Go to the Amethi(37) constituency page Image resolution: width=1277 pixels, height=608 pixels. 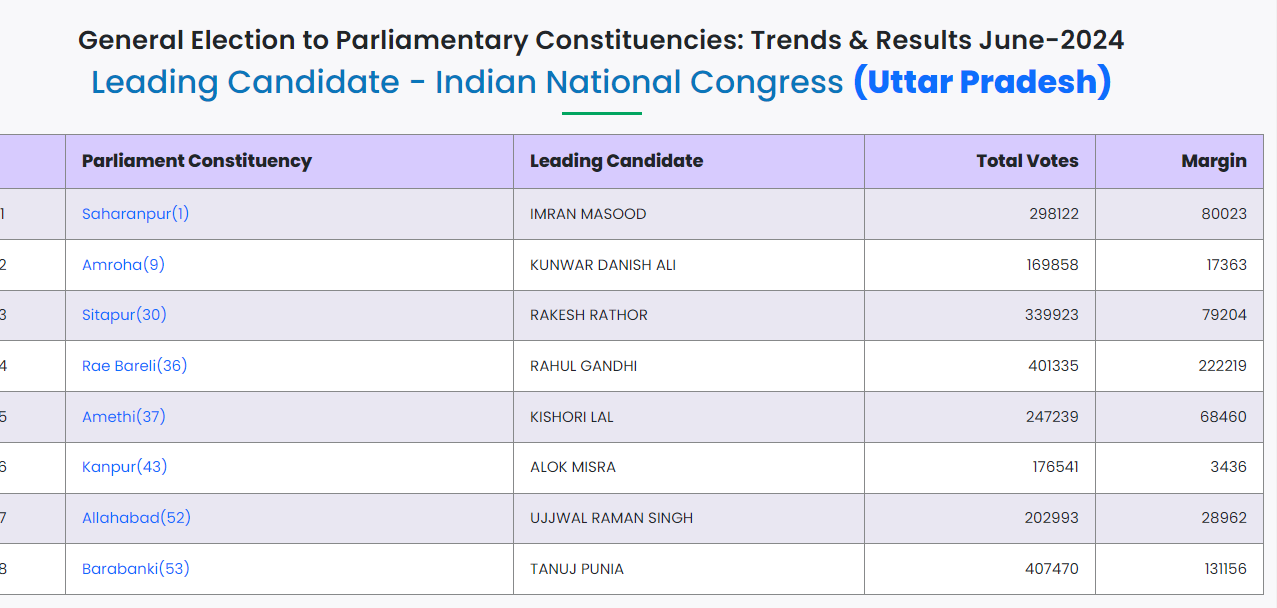pyautogui.click(x=124, y=417)
